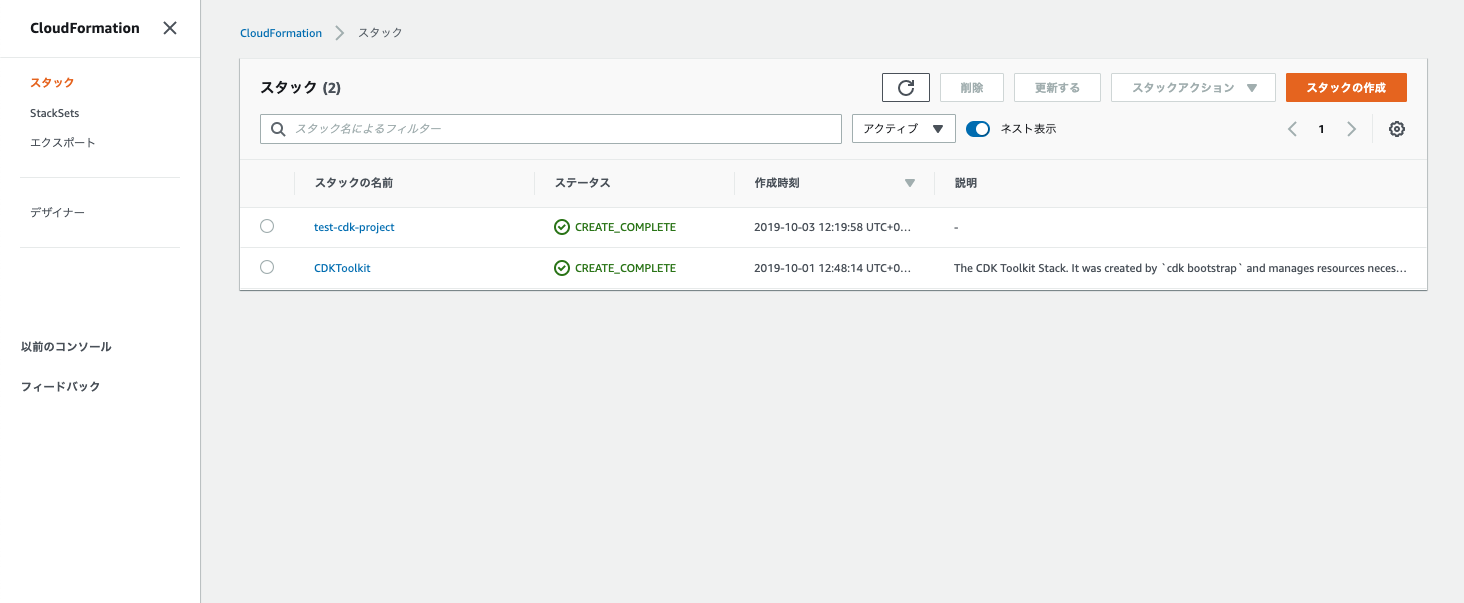This screenshot has width=1464, height=603.
Task: Select the test-cdk-project stack radio button
Action: 267,226
